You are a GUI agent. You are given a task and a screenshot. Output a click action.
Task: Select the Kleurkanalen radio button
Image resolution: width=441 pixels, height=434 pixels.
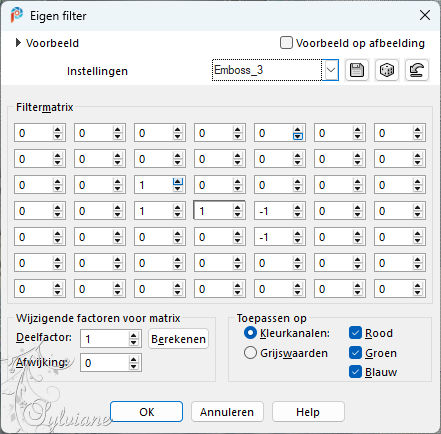pos(250,333)
